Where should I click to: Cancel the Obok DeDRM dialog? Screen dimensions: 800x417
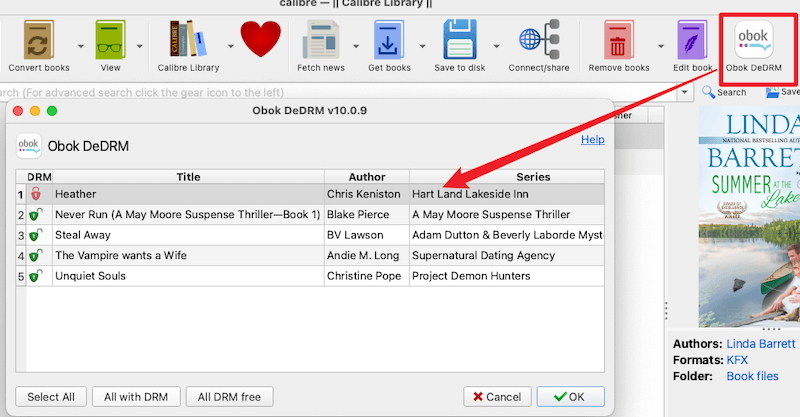(x=497, y=397)
